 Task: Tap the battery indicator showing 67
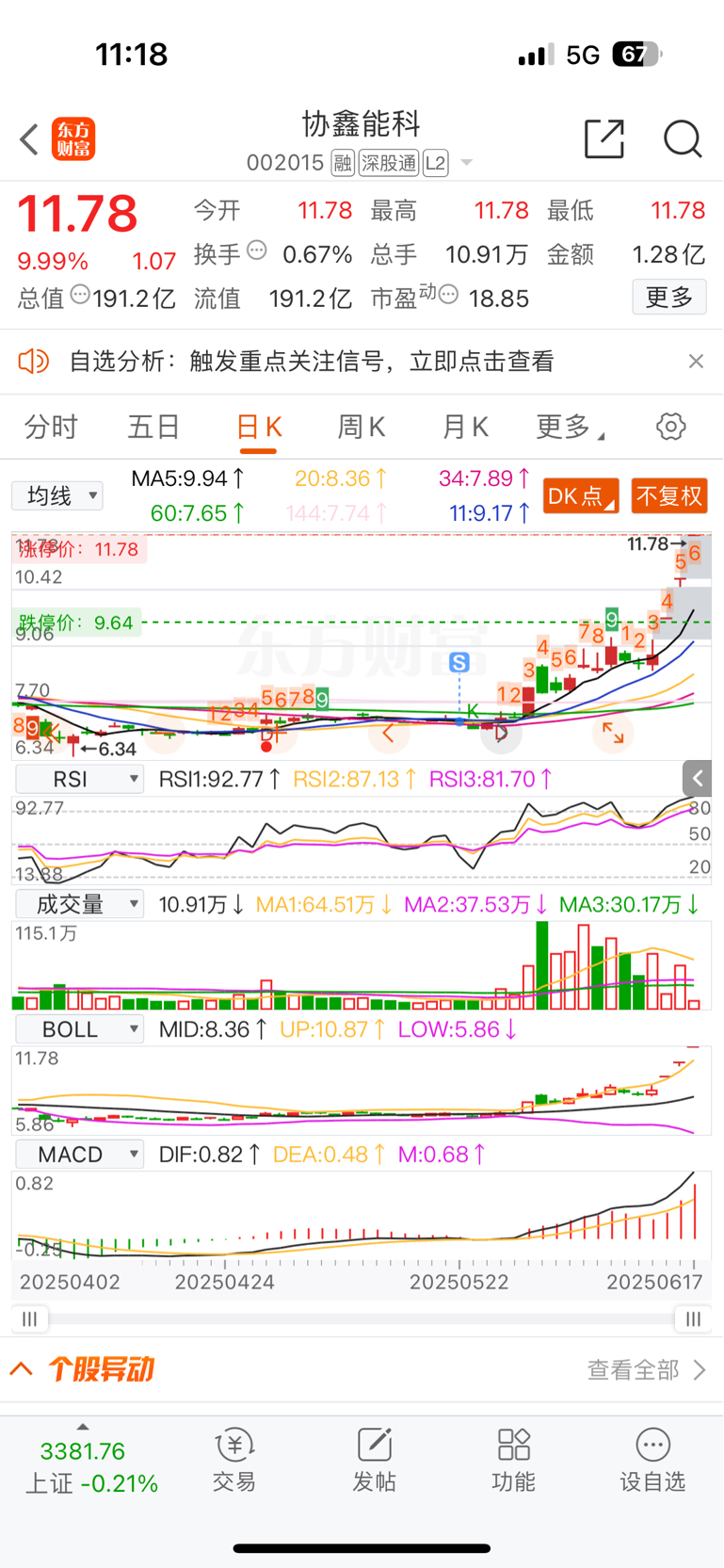click(636, 55)
